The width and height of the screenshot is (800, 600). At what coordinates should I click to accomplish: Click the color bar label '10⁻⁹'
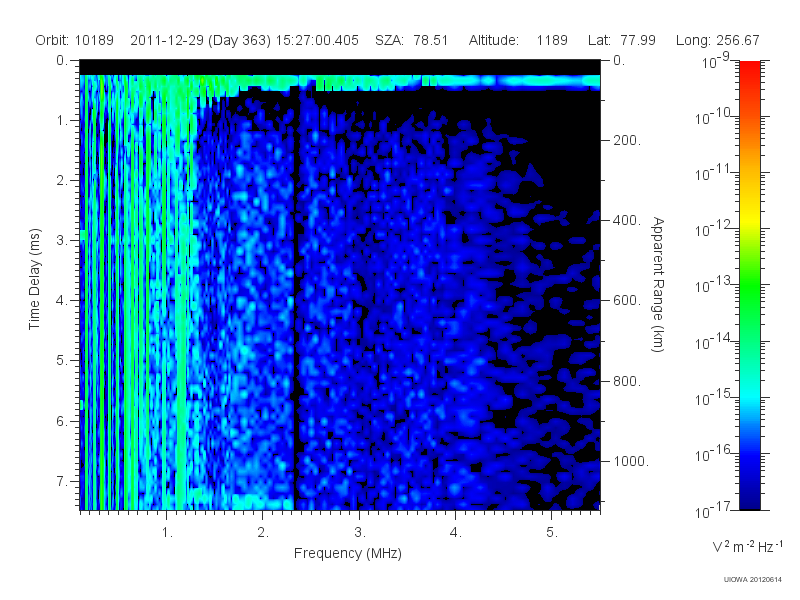pyautogui.click(x=716, y=61)
